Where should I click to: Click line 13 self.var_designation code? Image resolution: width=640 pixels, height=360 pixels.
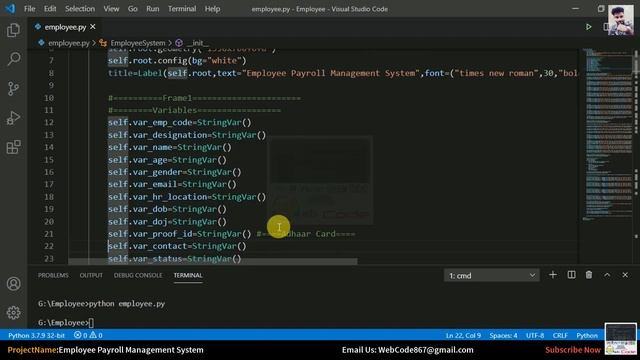(187, 135)
